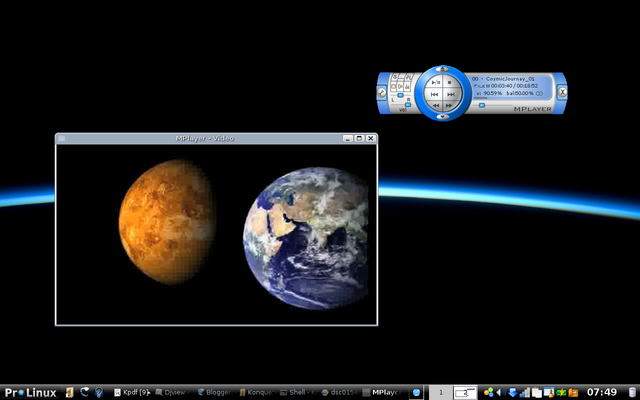Switch to Blogger window in taskbar
This screenshot has height=400, width=640.
(215, 392)
